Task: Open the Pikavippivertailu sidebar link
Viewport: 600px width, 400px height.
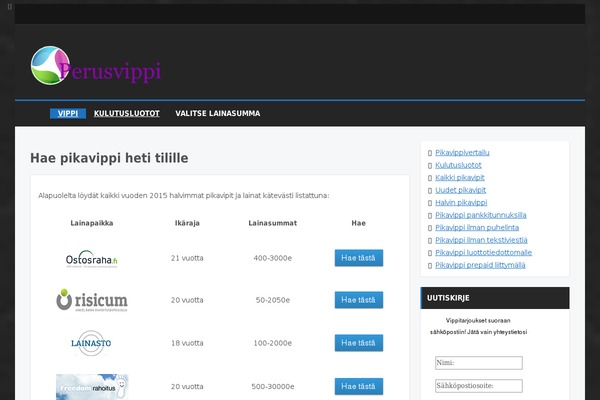Action: click(462, 153)
